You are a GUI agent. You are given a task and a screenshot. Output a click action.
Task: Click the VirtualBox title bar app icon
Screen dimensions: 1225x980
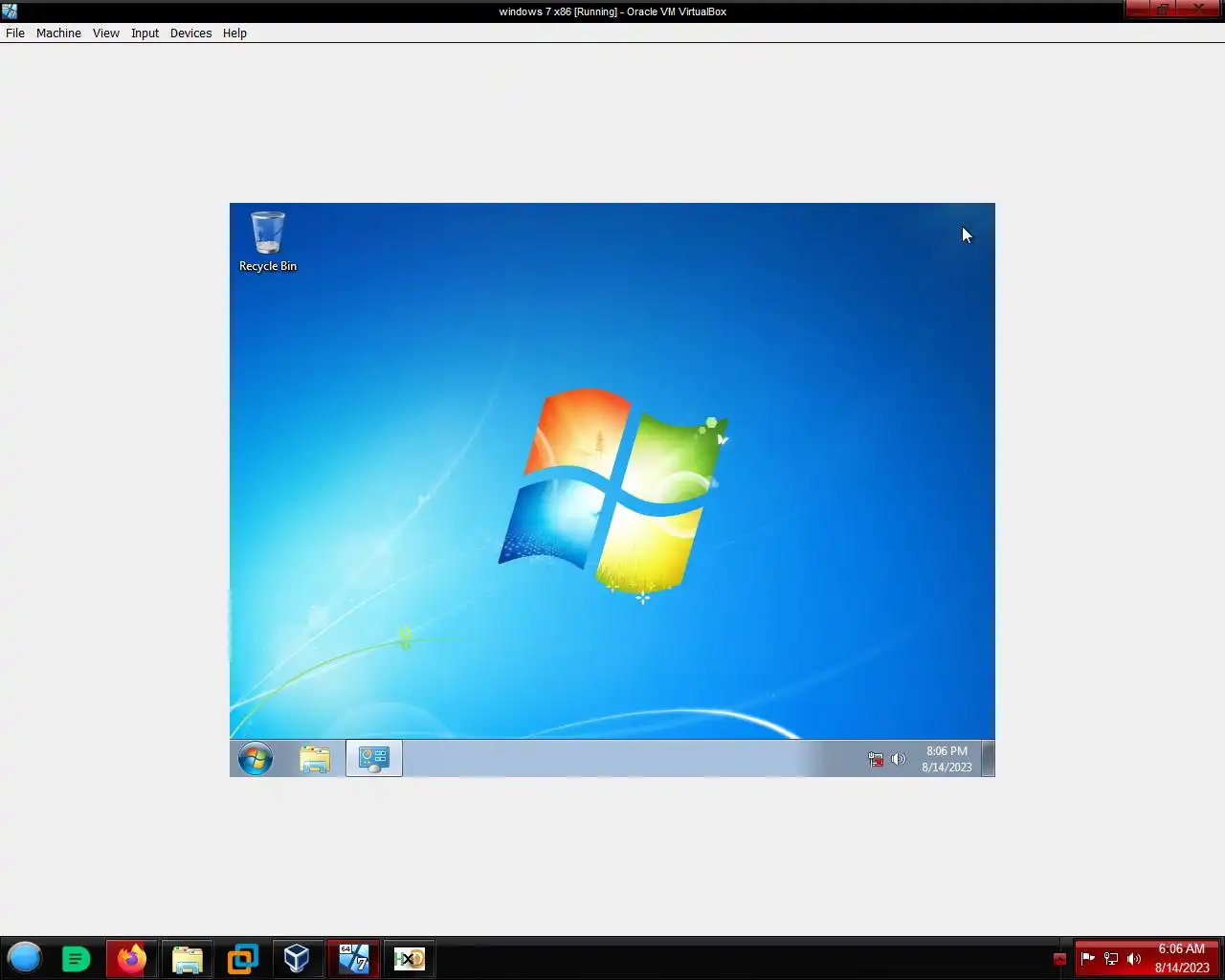point(10,11)
